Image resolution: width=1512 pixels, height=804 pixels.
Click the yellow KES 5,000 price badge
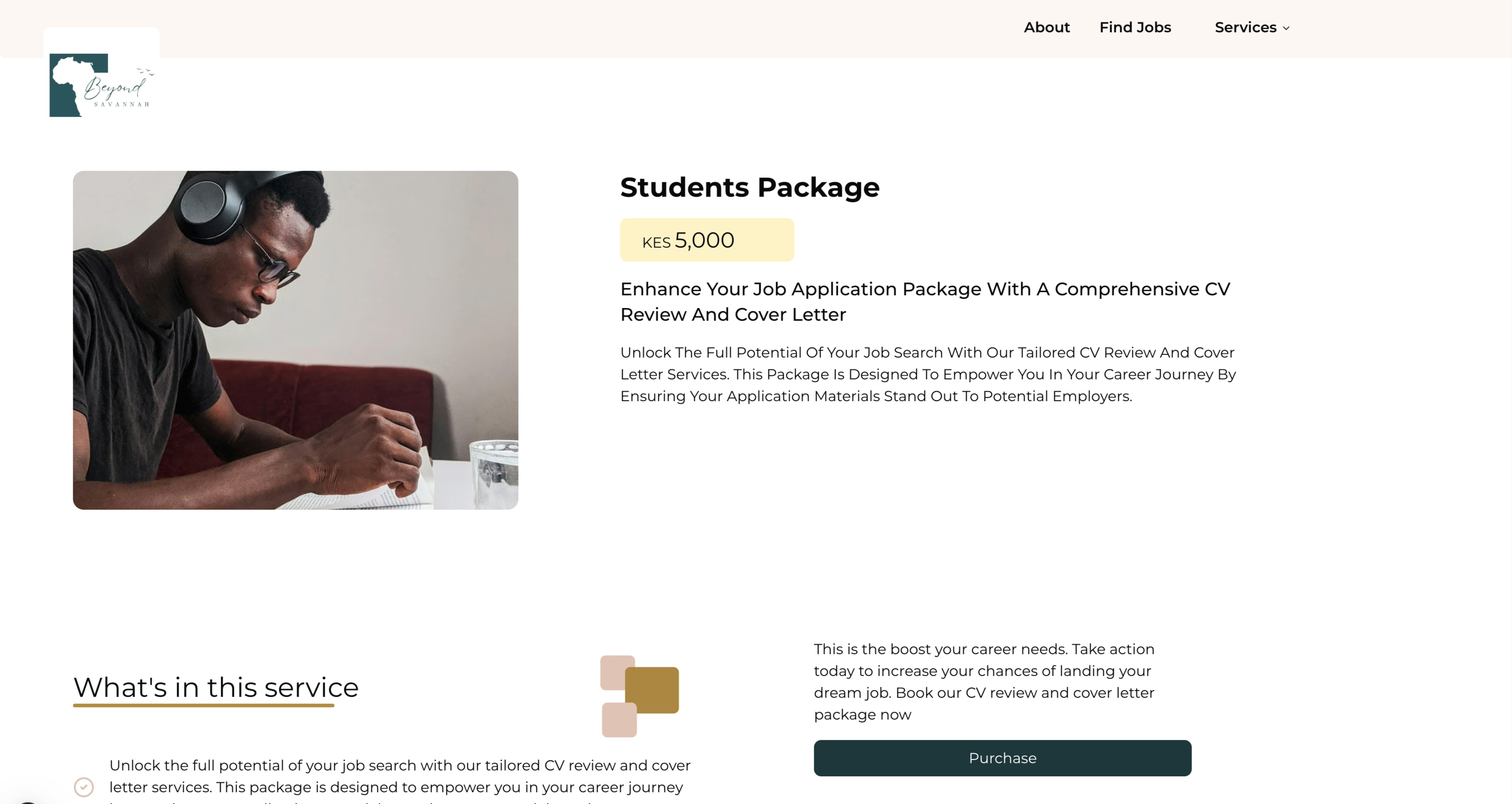(707, 240)
